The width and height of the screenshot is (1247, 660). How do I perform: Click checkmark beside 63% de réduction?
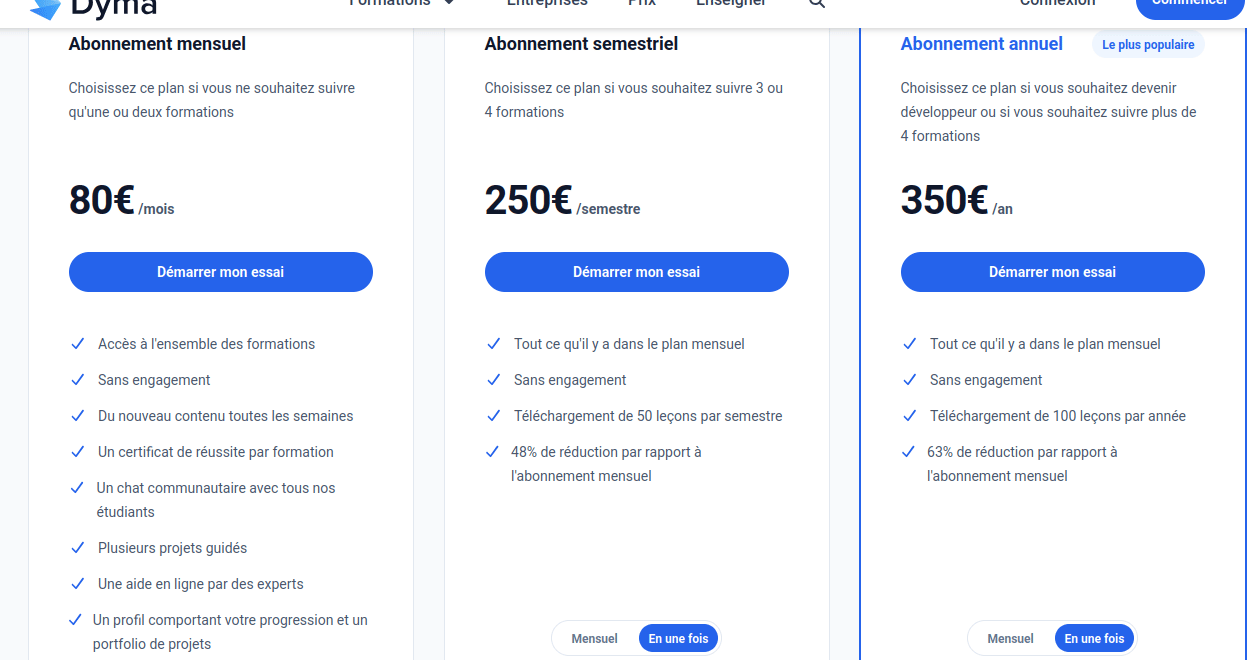click(909, 452)
